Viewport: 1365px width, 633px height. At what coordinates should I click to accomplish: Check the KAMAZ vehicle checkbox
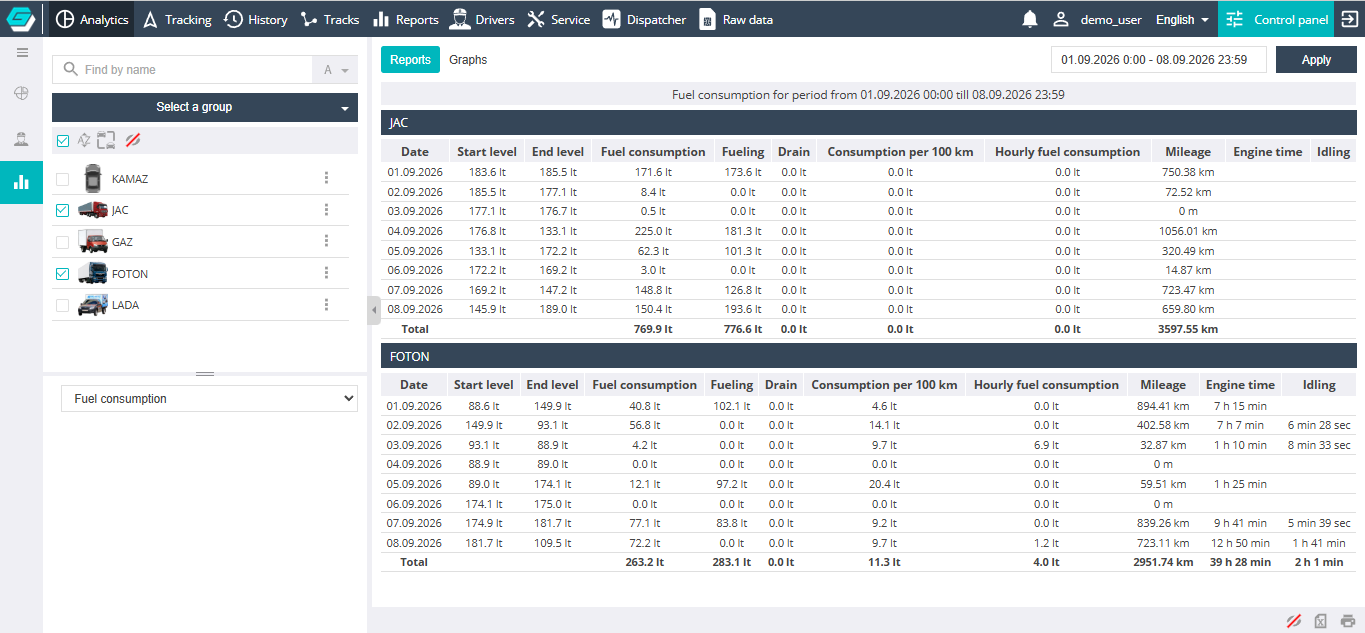tap(63, 179)
